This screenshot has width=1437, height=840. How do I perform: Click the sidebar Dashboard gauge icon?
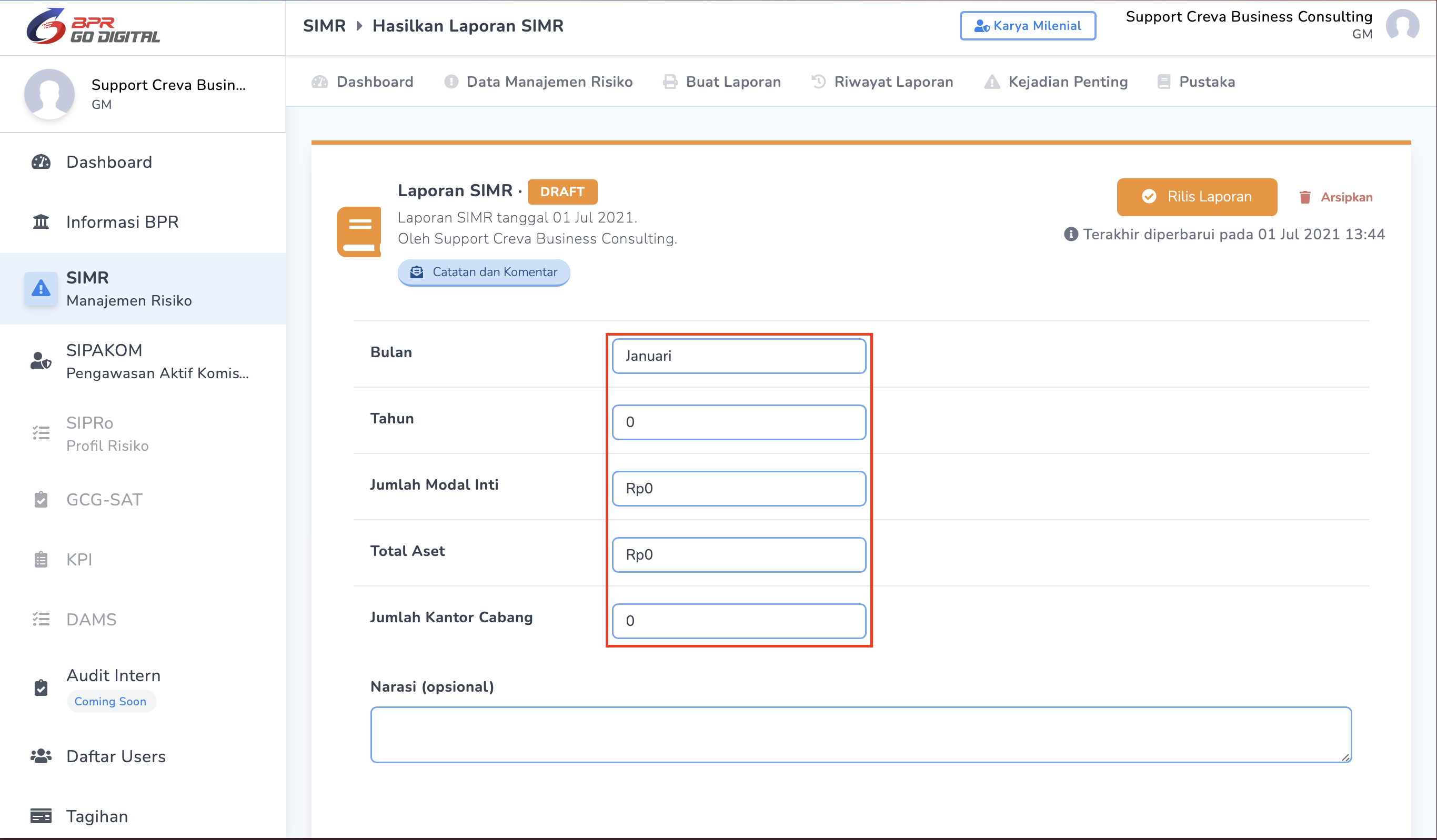coord(41,163)
